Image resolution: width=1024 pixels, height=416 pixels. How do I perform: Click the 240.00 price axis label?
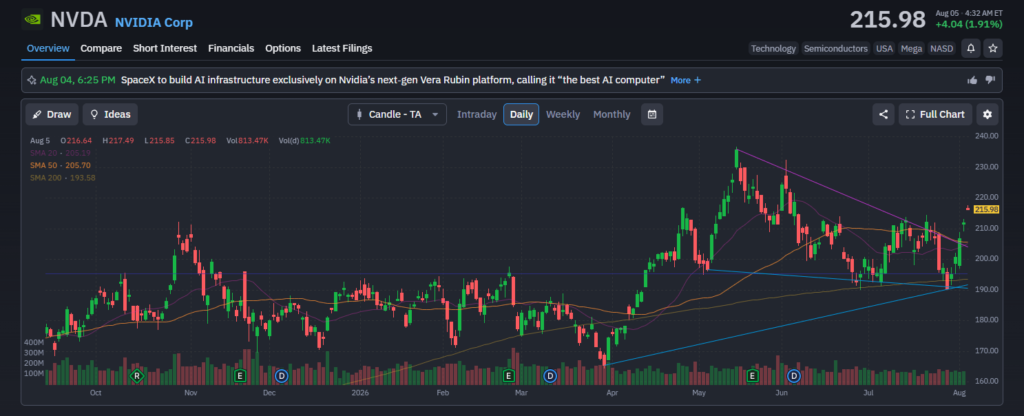[986, 136]
